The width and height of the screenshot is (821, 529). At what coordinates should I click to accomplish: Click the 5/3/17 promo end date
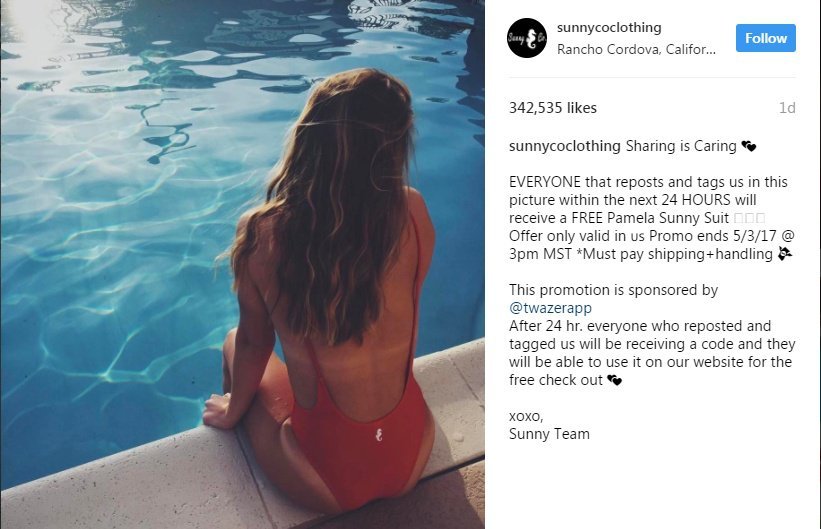(x=755, y=236)
